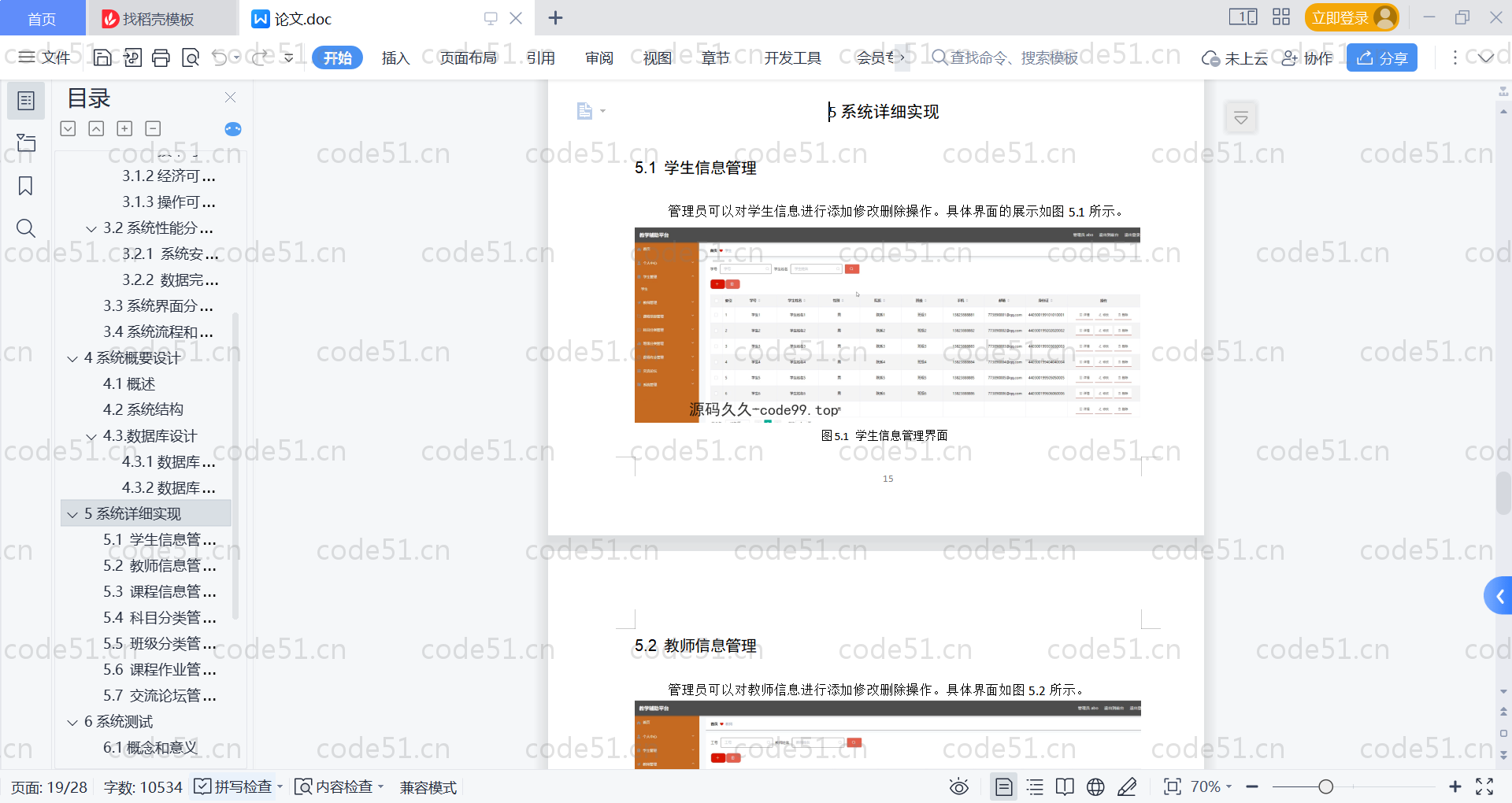
Task: Click the zoom slider handle
Action: [x=1326, y=786]
